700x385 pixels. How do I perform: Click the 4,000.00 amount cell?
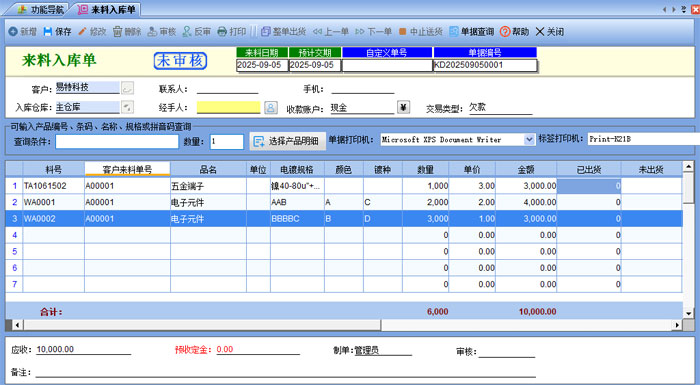[x=526, y=202]
